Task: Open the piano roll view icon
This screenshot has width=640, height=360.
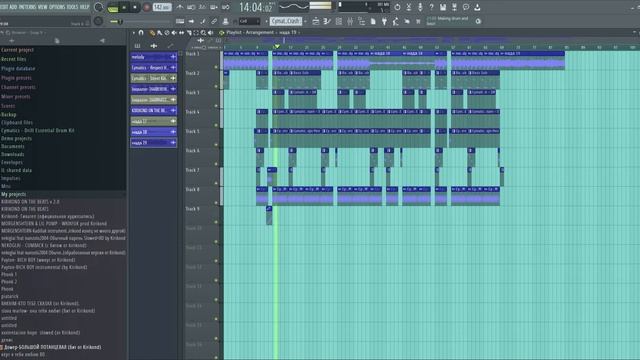Action: click(x=327, y=21)
